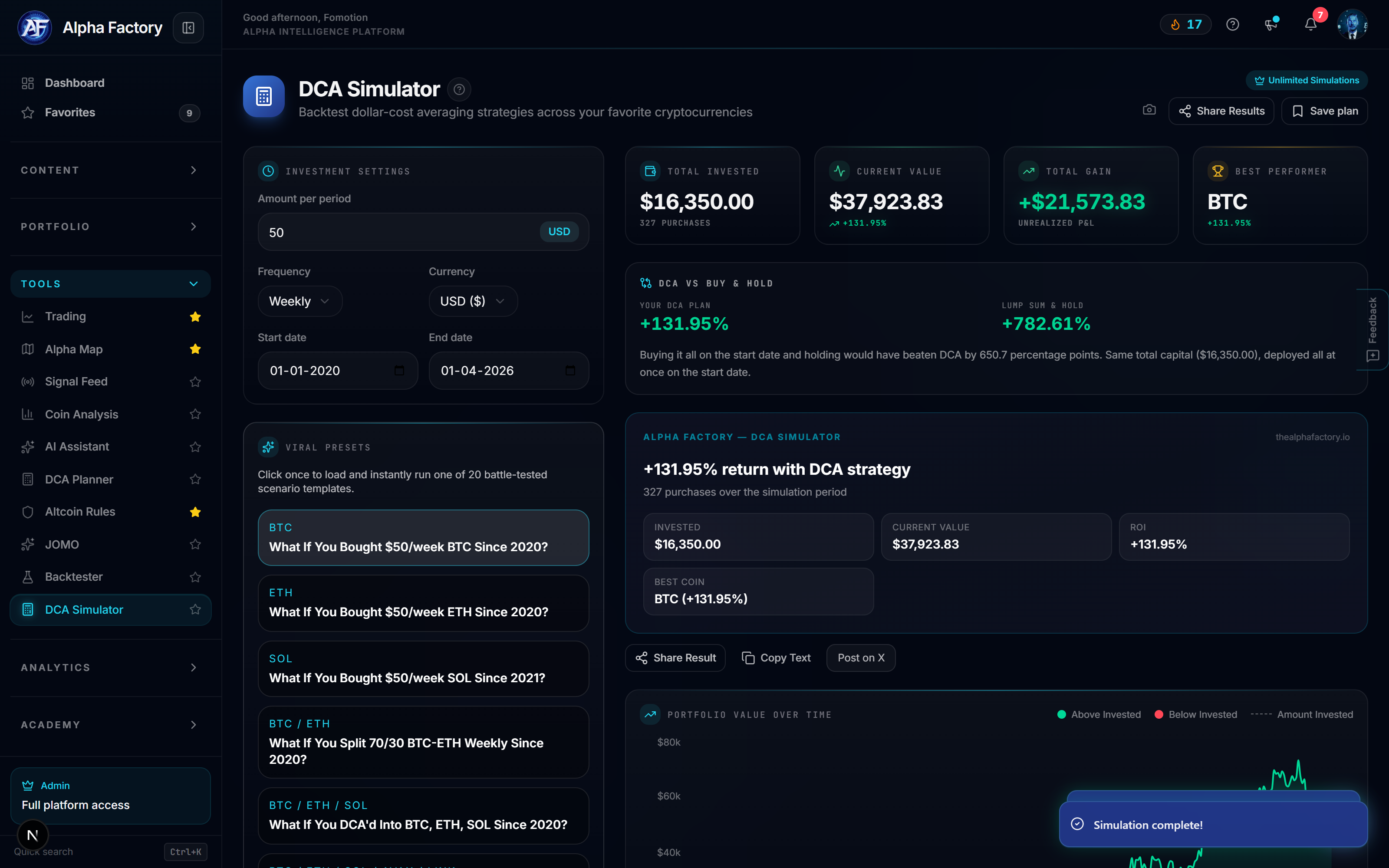The height and width of the screenshot is (868, 1389).
Task: Click the DCA Simulator info help icon
Action: 459,89
